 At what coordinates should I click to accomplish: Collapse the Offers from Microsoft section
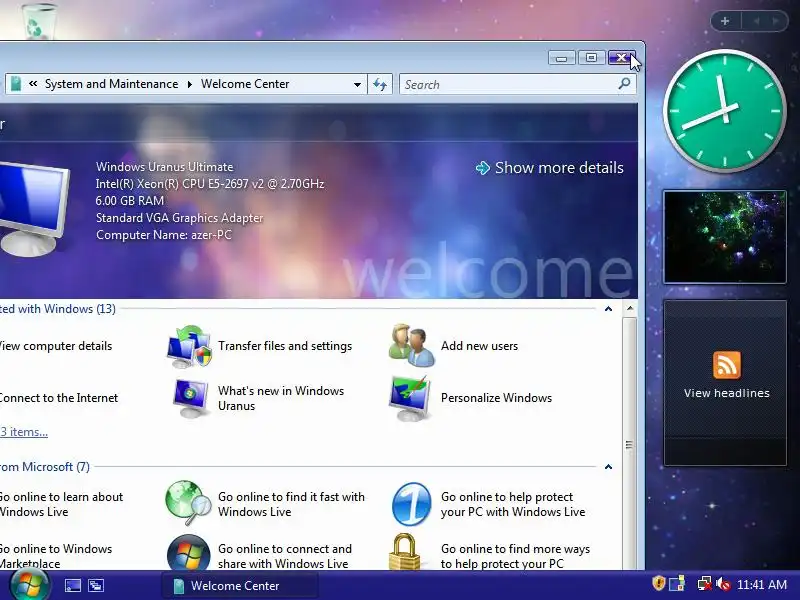tap(608, 467)
